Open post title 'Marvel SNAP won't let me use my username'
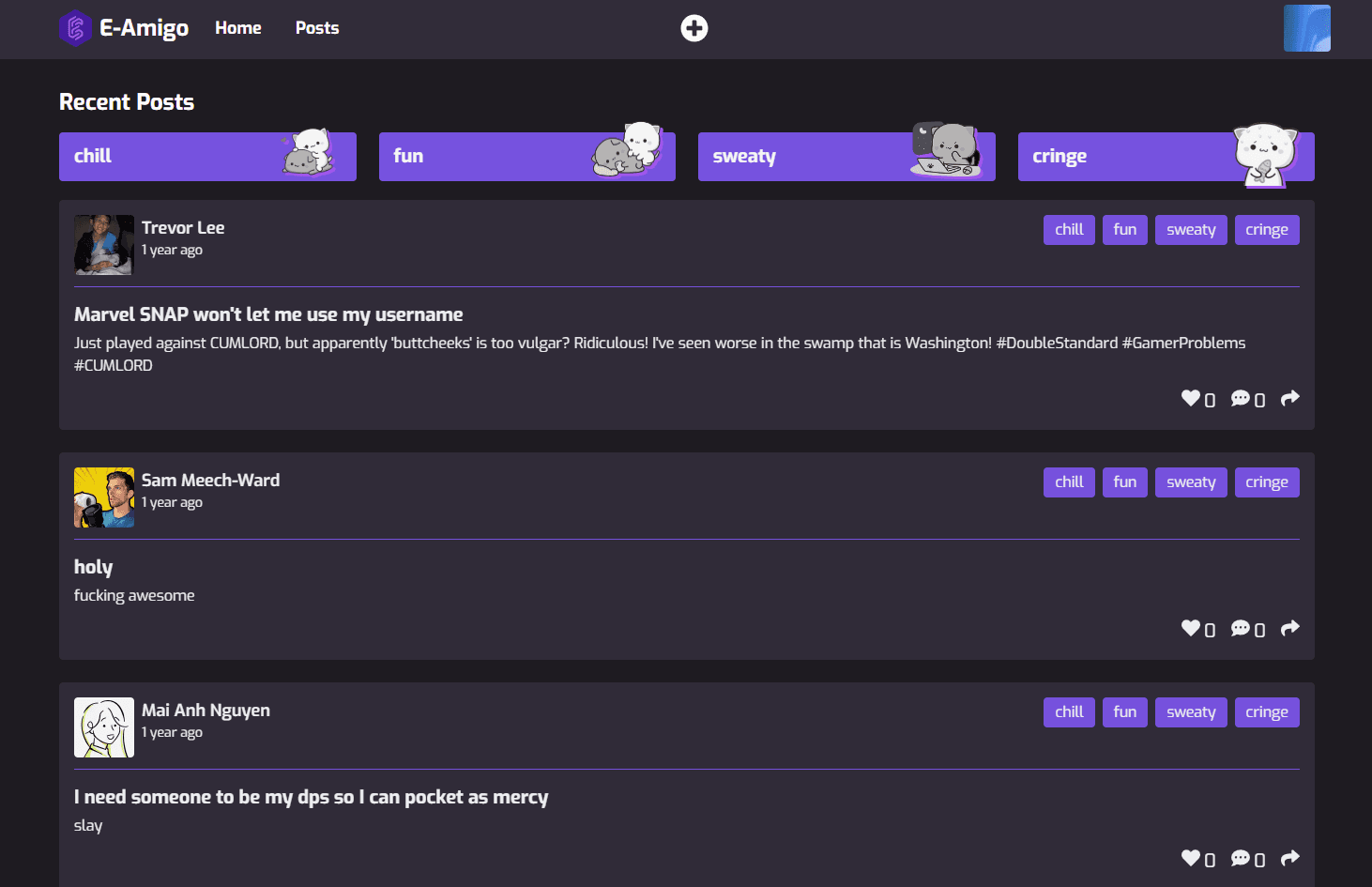This screenshot has width=1372, height=887. (268, 314)
